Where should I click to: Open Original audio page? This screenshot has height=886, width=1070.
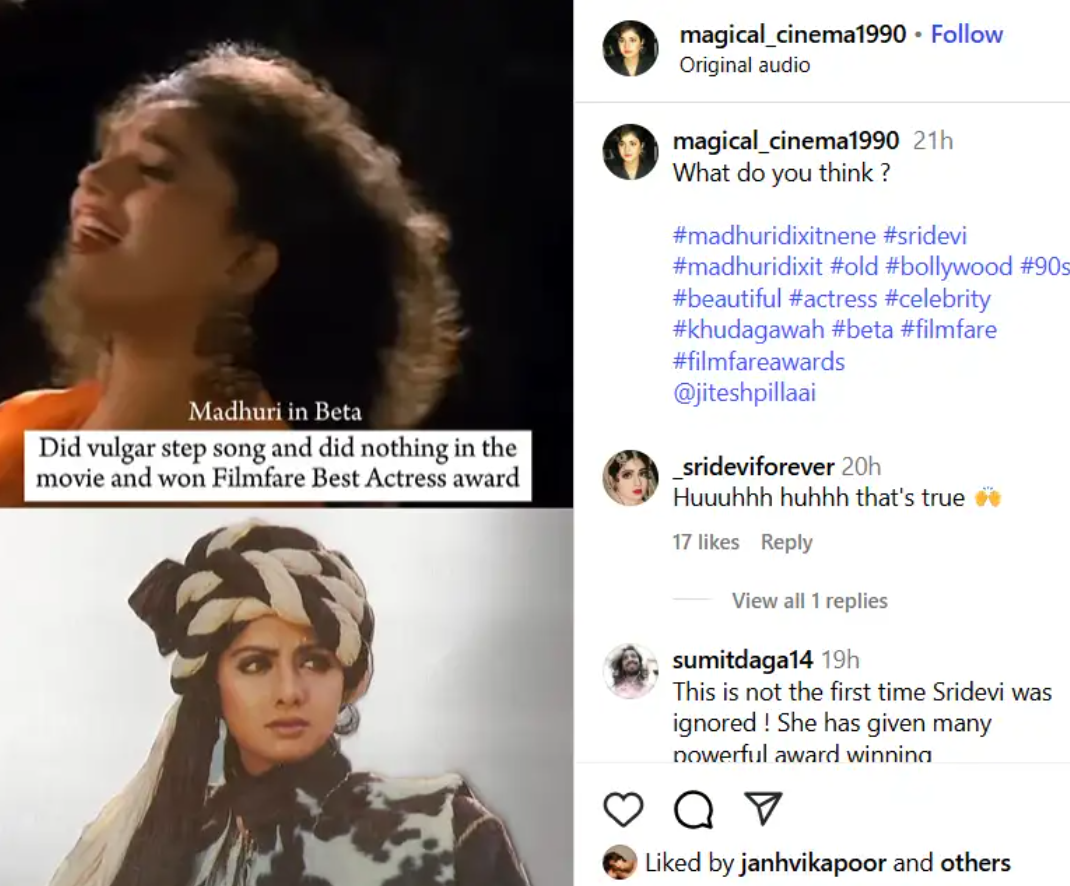pos(744,65)
